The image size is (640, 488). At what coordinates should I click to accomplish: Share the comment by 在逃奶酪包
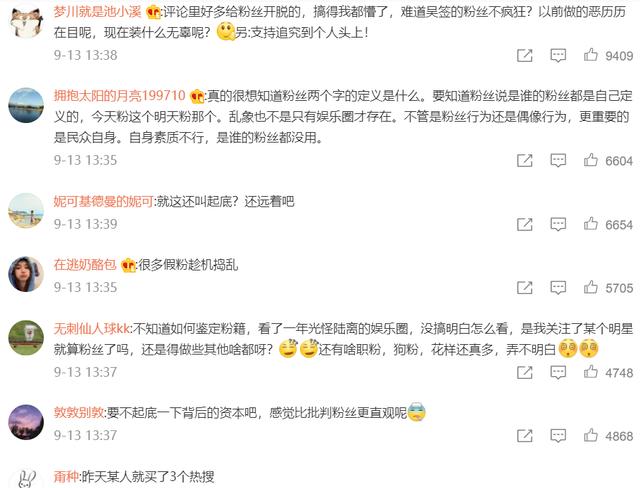524,288
